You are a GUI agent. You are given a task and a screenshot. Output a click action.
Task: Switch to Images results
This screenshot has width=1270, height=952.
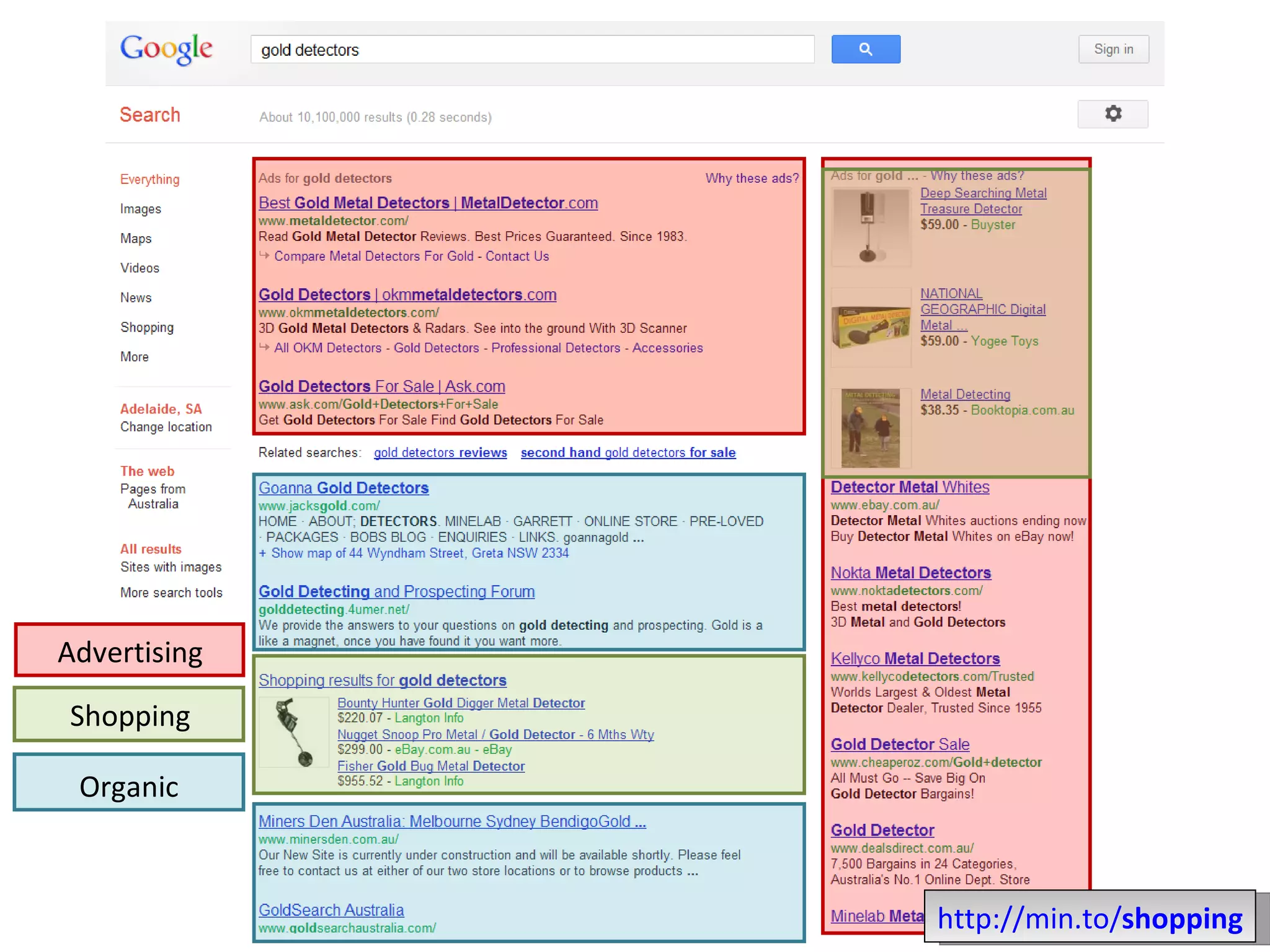click(141, 209)
